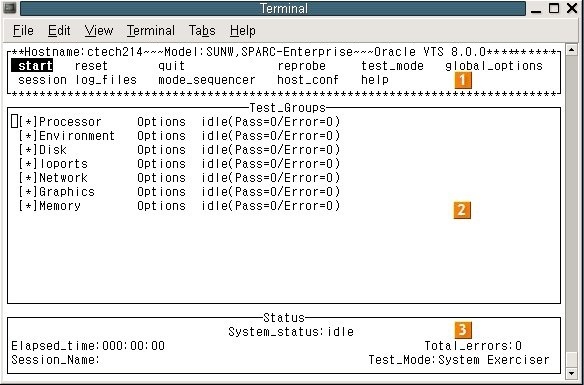Click the scrollbar up arrow
The height and width of the screenshot is (385, 584).
coord(571,49)
